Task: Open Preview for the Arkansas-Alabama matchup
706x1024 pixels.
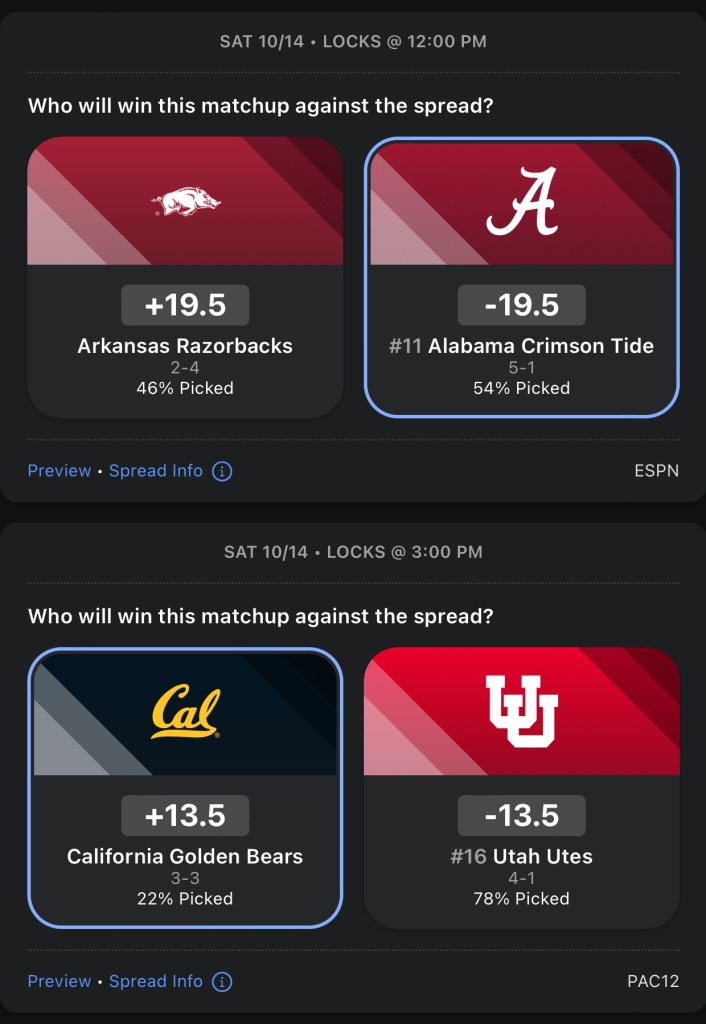Action: pyautogui.click(x=59, y=471)
